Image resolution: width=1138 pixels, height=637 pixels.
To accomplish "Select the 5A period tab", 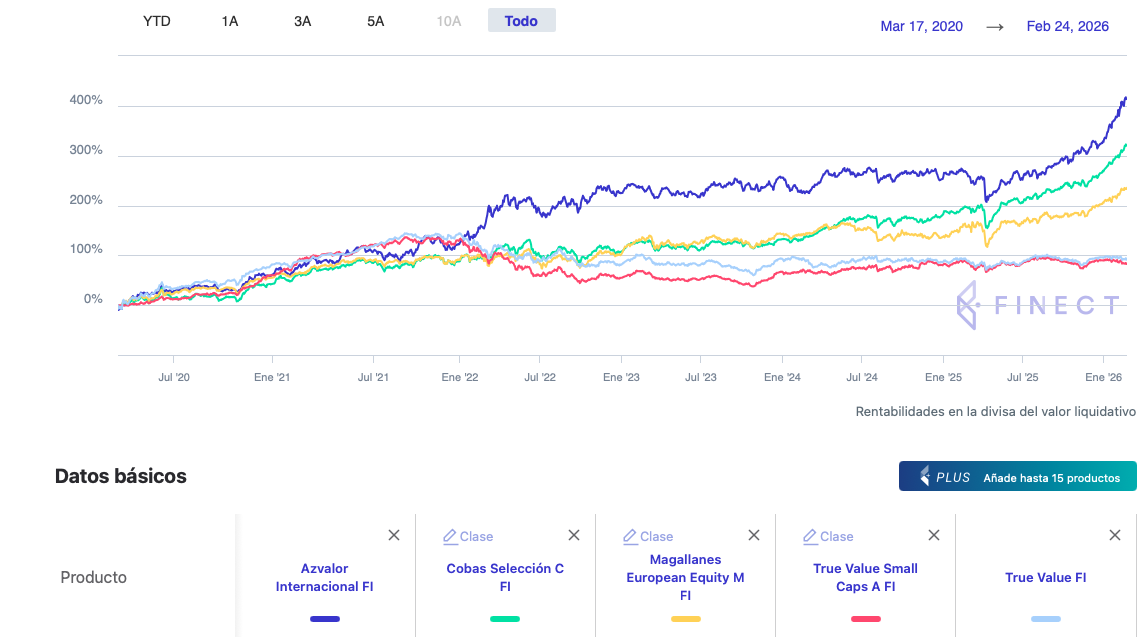I will point(375,21).
